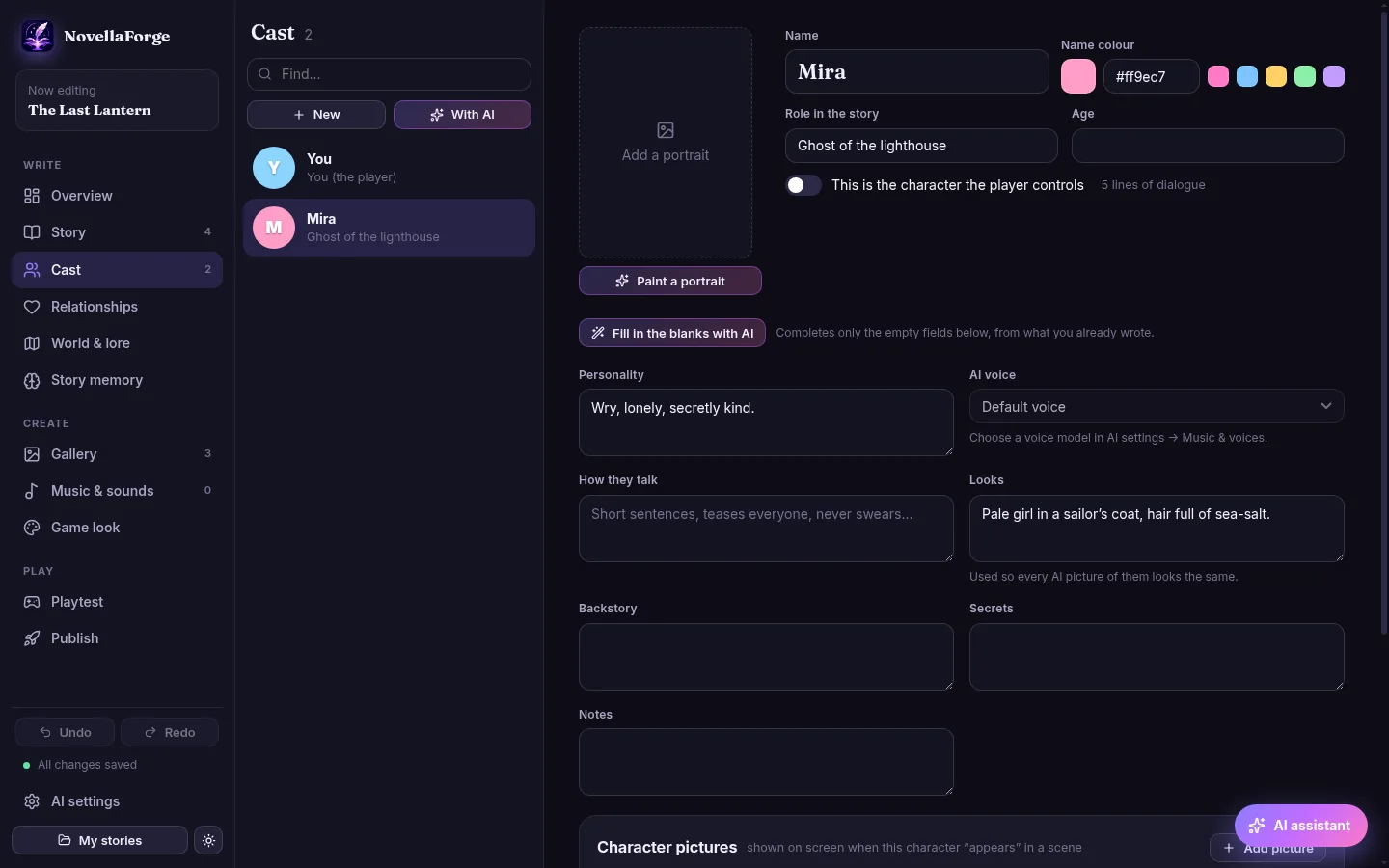
Task: Click the small pink colour swatch dot
Action: pyautogui.click(x=1218, y=76)
